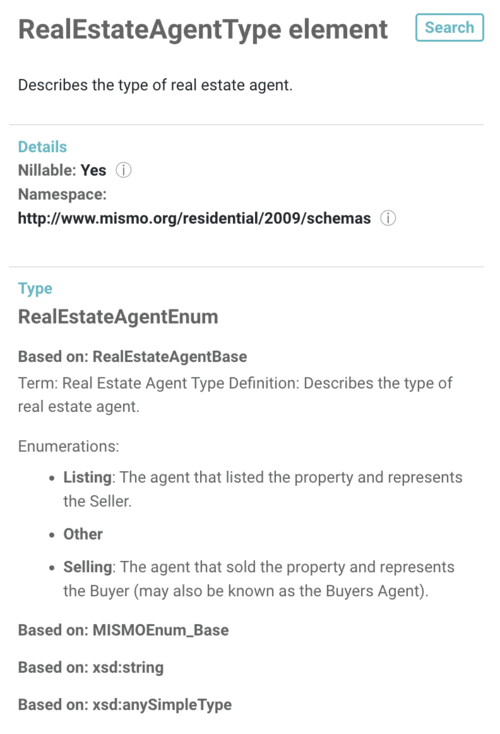Click the Based on: xsd:string line

tap(91, 668)
